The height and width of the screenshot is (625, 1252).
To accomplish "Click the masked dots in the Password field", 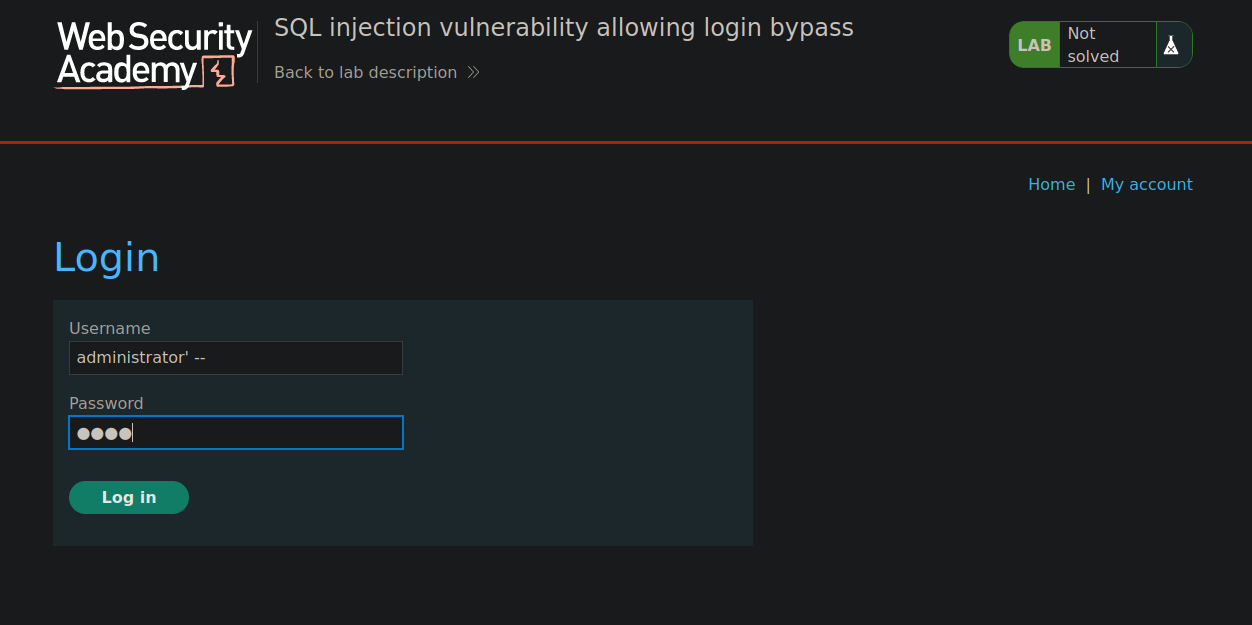I will click(104, 433).
